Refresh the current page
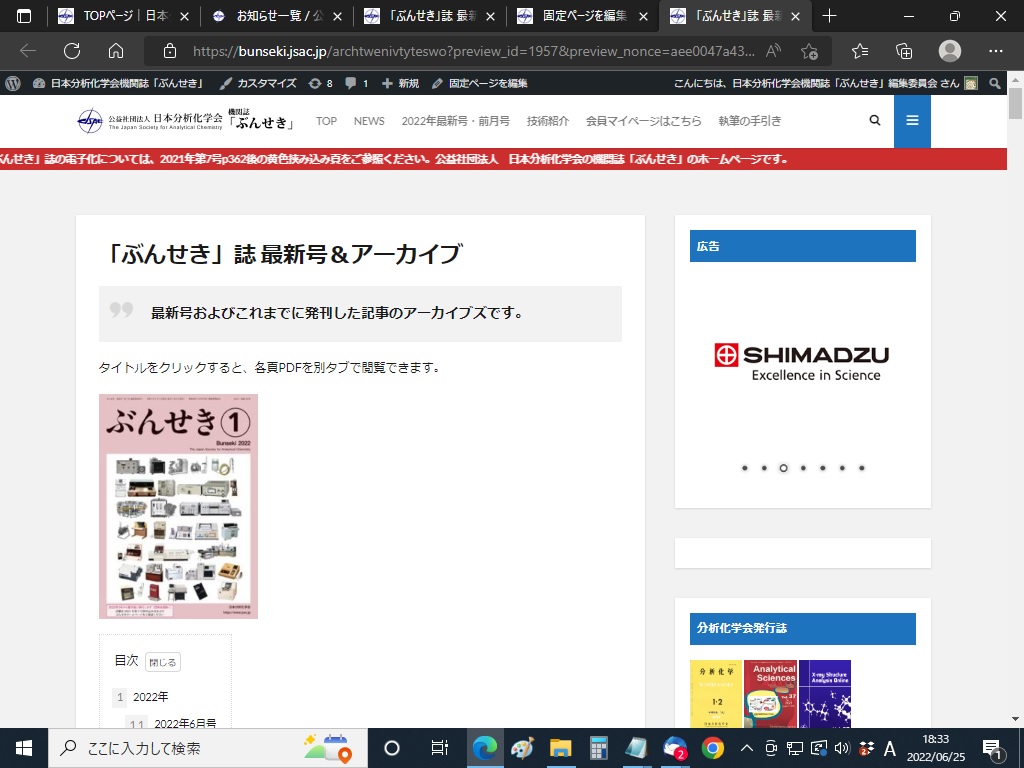1024x768 pixels. (72, 51)
